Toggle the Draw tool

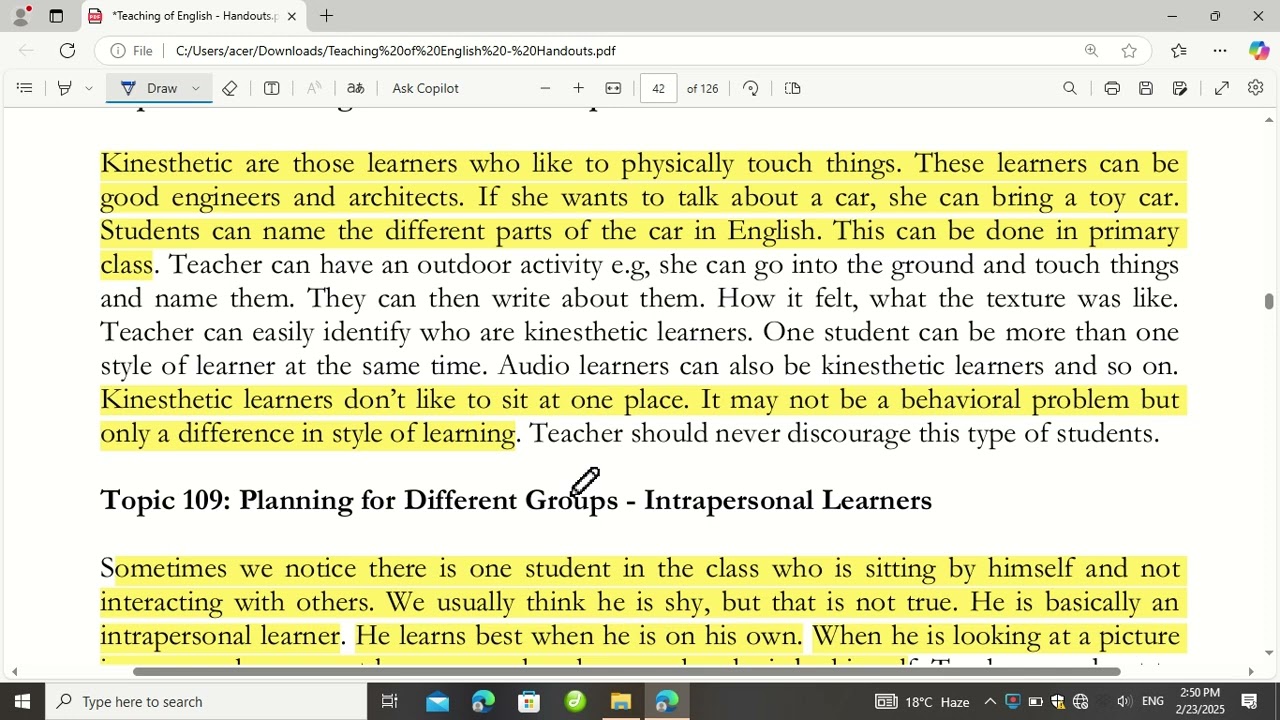(150, 88)
